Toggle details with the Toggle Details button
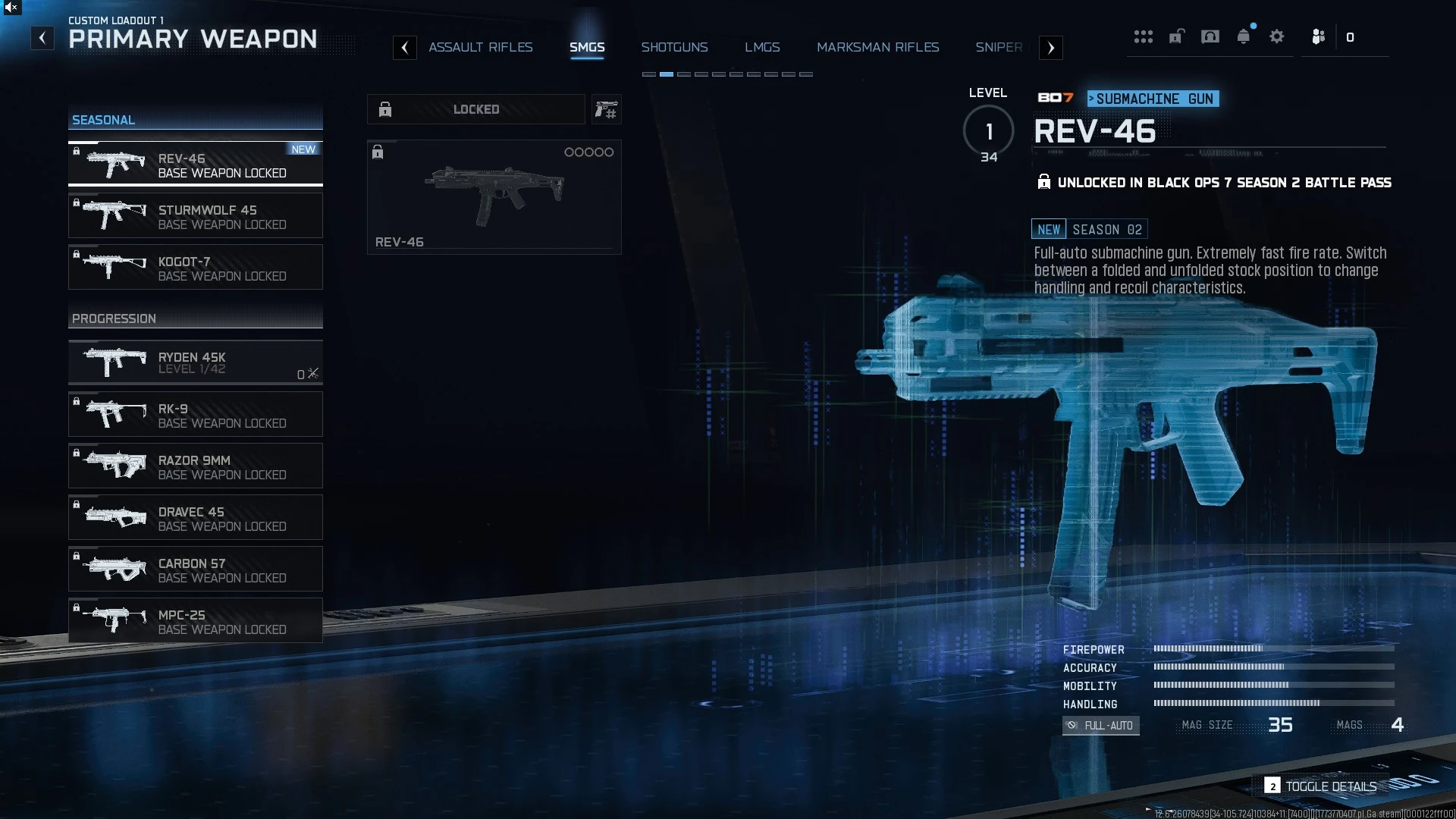Screen dimensions: 1456x819 [1320, 786]
